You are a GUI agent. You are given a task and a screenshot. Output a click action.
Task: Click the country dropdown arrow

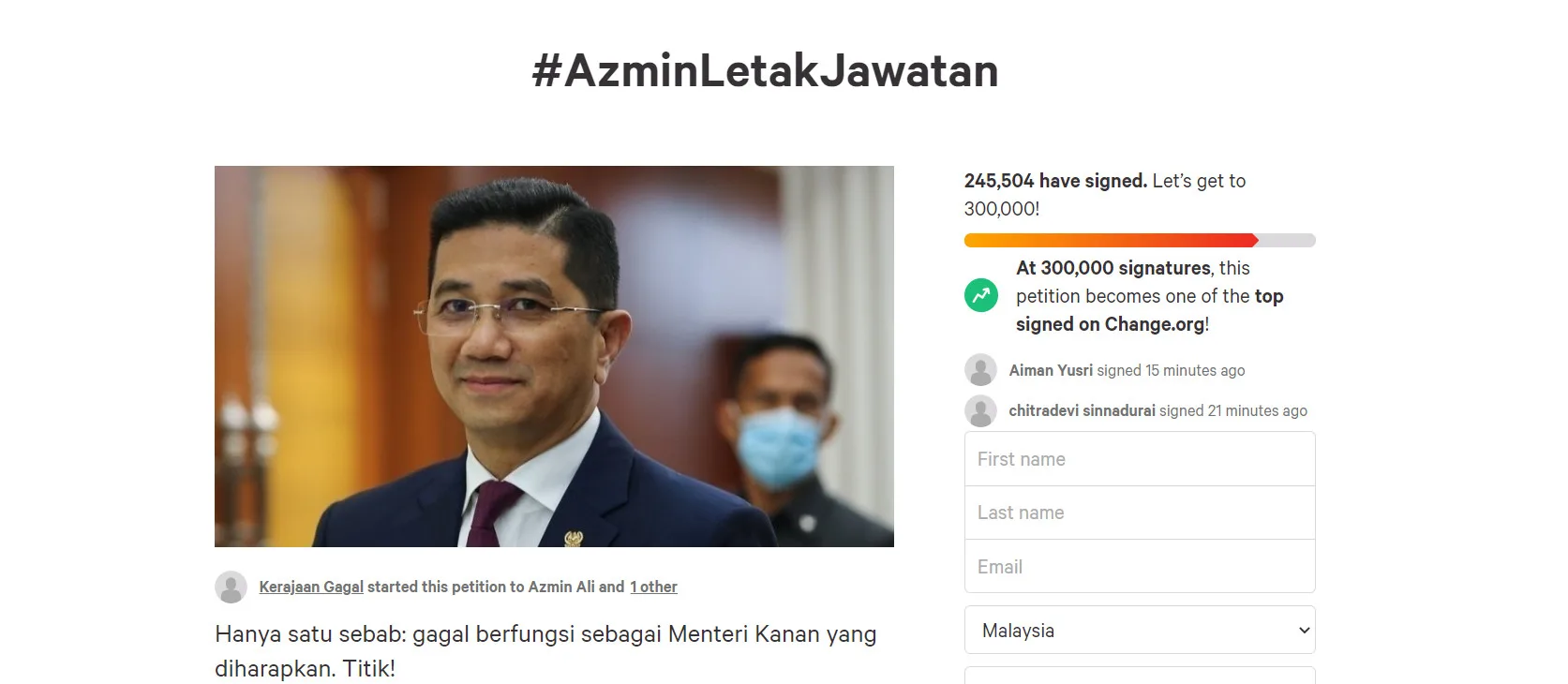click(x=1303, y=631)
